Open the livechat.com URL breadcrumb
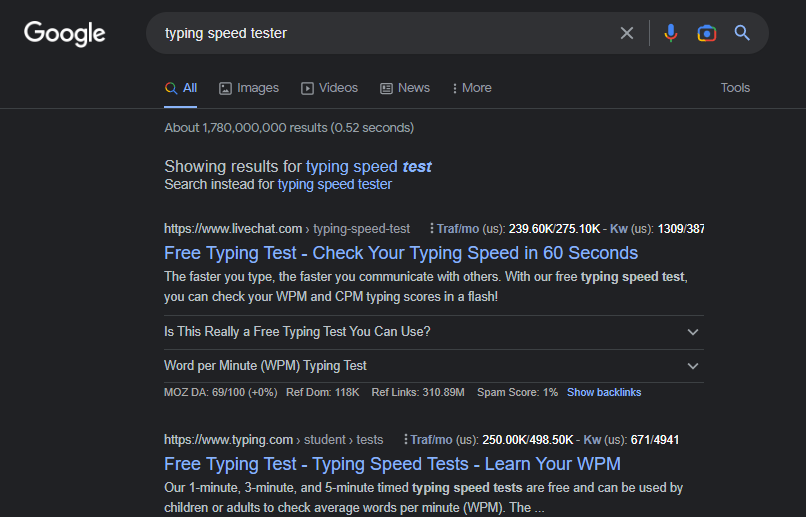806x517 pixels. click(287, 229)
